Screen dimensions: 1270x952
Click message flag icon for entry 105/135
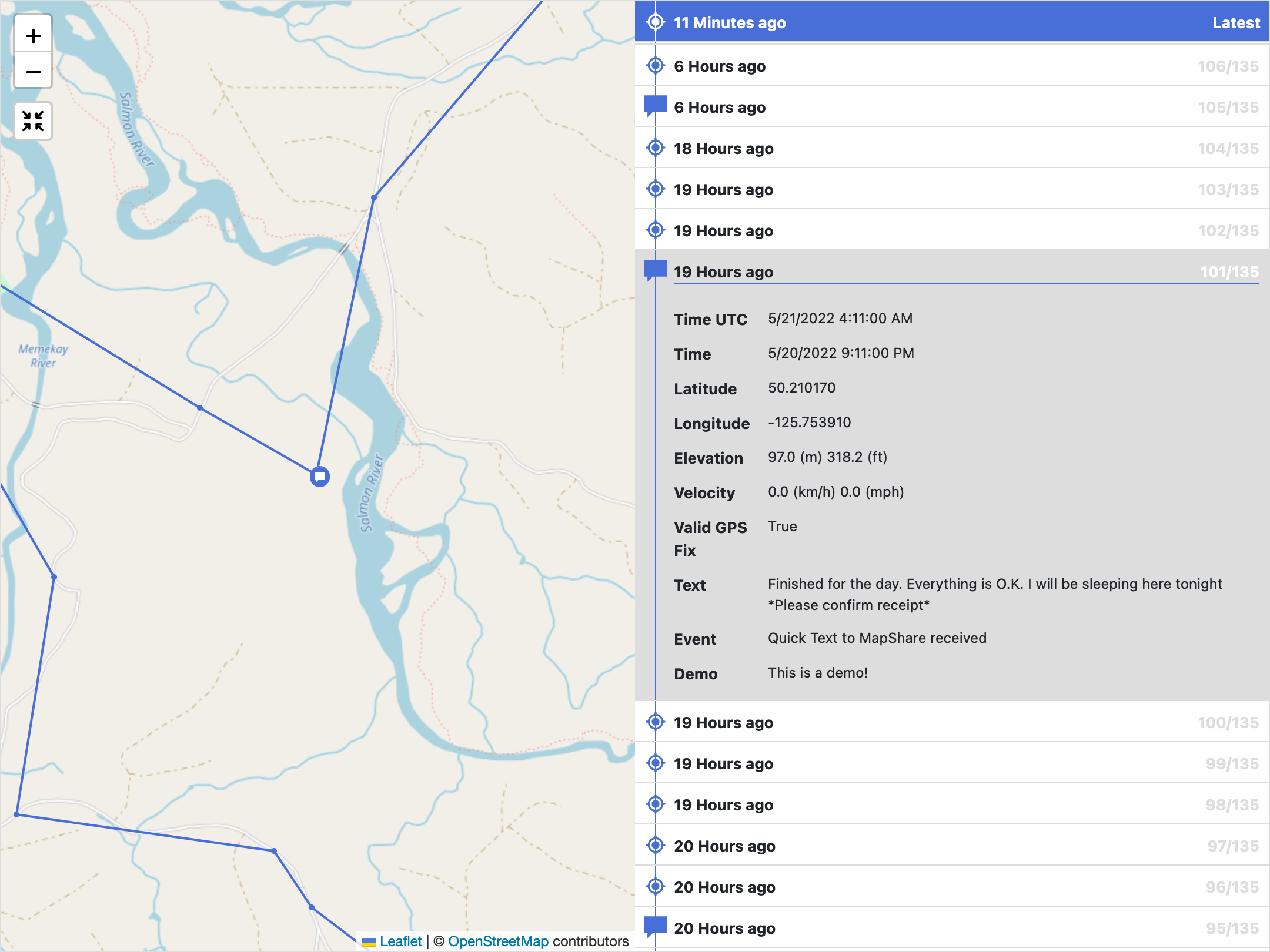click(655, 106)
